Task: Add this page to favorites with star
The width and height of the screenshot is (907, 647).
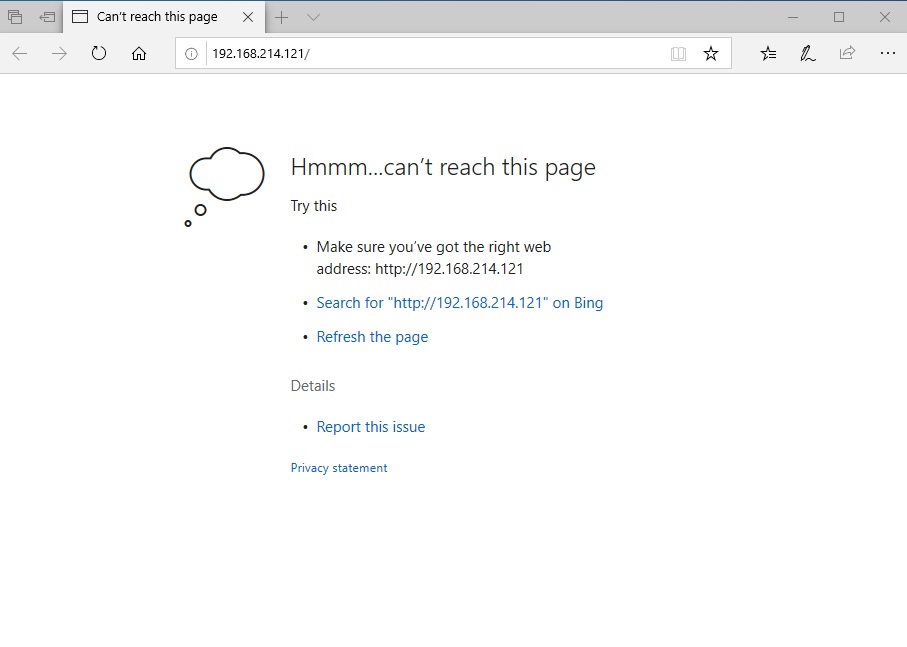Action: pyautogui.click(x=711, y=54)
